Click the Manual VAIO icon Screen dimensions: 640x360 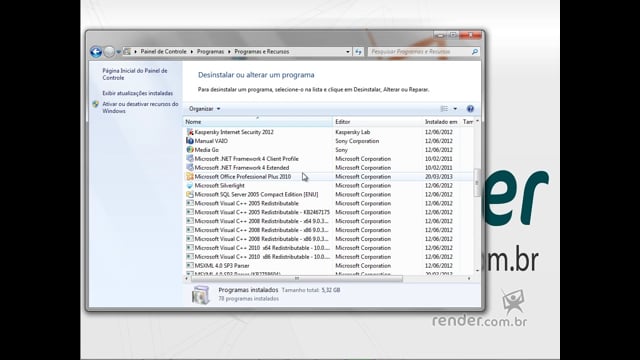(x=190, y=141)
